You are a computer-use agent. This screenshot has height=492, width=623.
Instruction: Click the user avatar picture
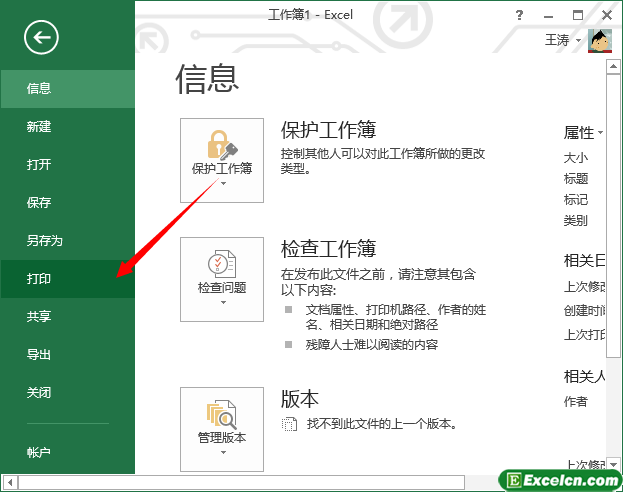point(600,41)
